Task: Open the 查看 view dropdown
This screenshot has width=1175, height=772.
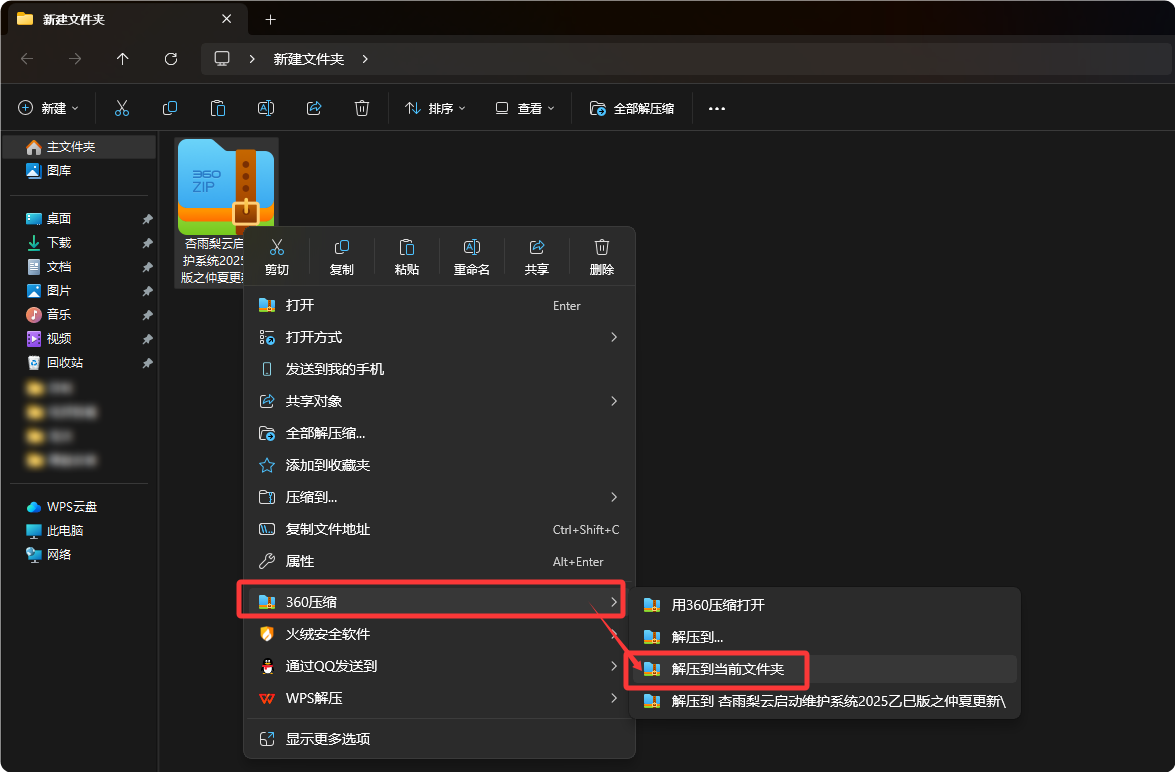Action: 525,109
